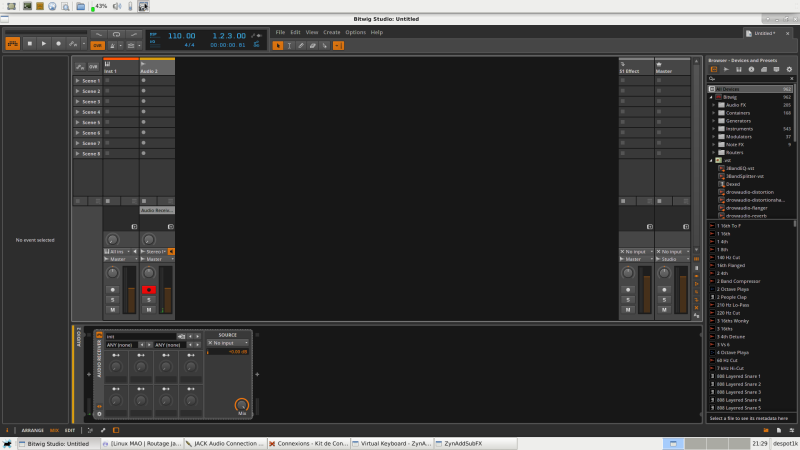Open the View menu
The height and width of the screenshot is (450, 800).
312,32
